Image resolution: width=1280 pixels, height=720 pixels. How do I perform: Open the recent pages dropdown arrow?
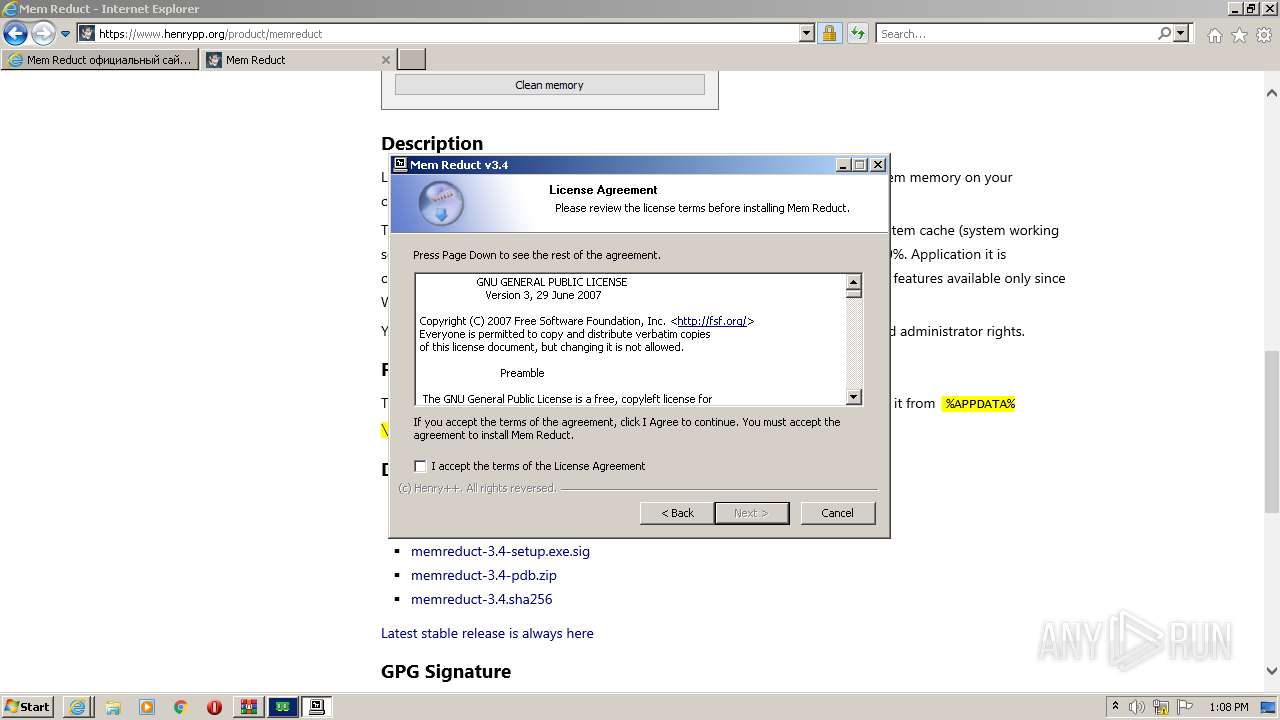tap(66, 34)
